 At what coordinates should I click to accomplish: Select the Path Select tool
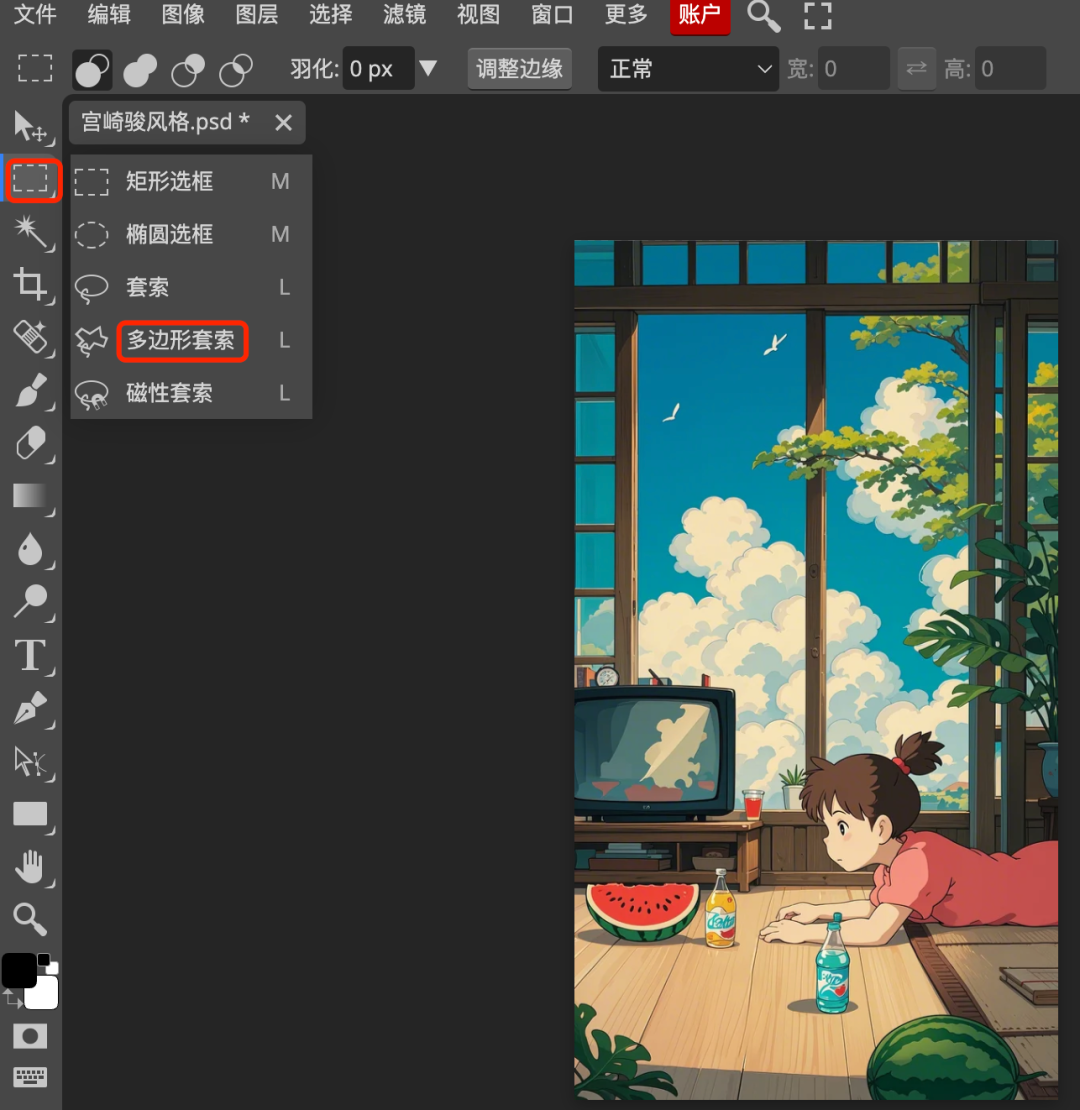[30, 761]
